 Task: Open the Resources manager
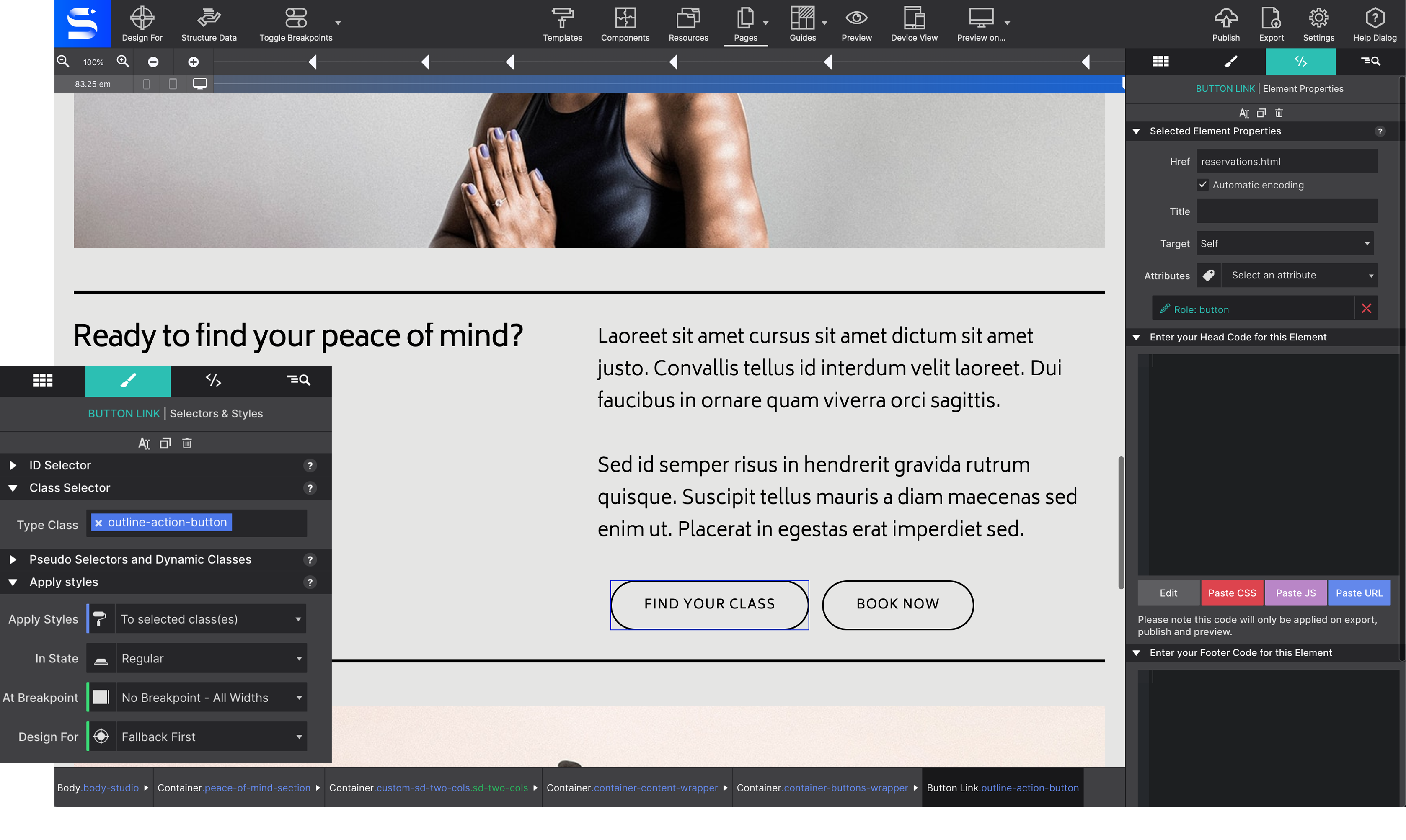(688, 24)
